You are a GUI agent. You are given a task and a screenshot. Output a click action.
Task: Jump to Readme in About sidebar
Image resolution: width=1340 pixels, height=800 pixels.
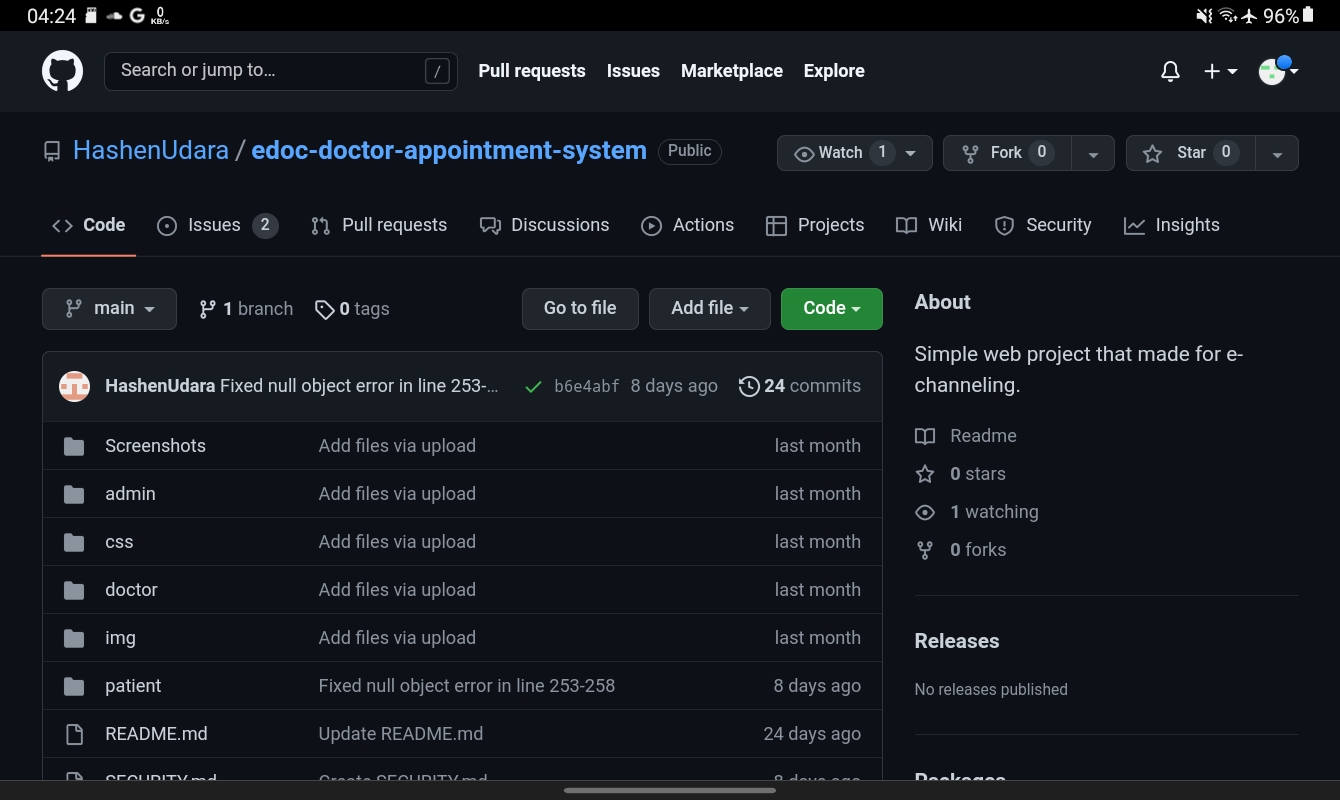pos(965,436)
